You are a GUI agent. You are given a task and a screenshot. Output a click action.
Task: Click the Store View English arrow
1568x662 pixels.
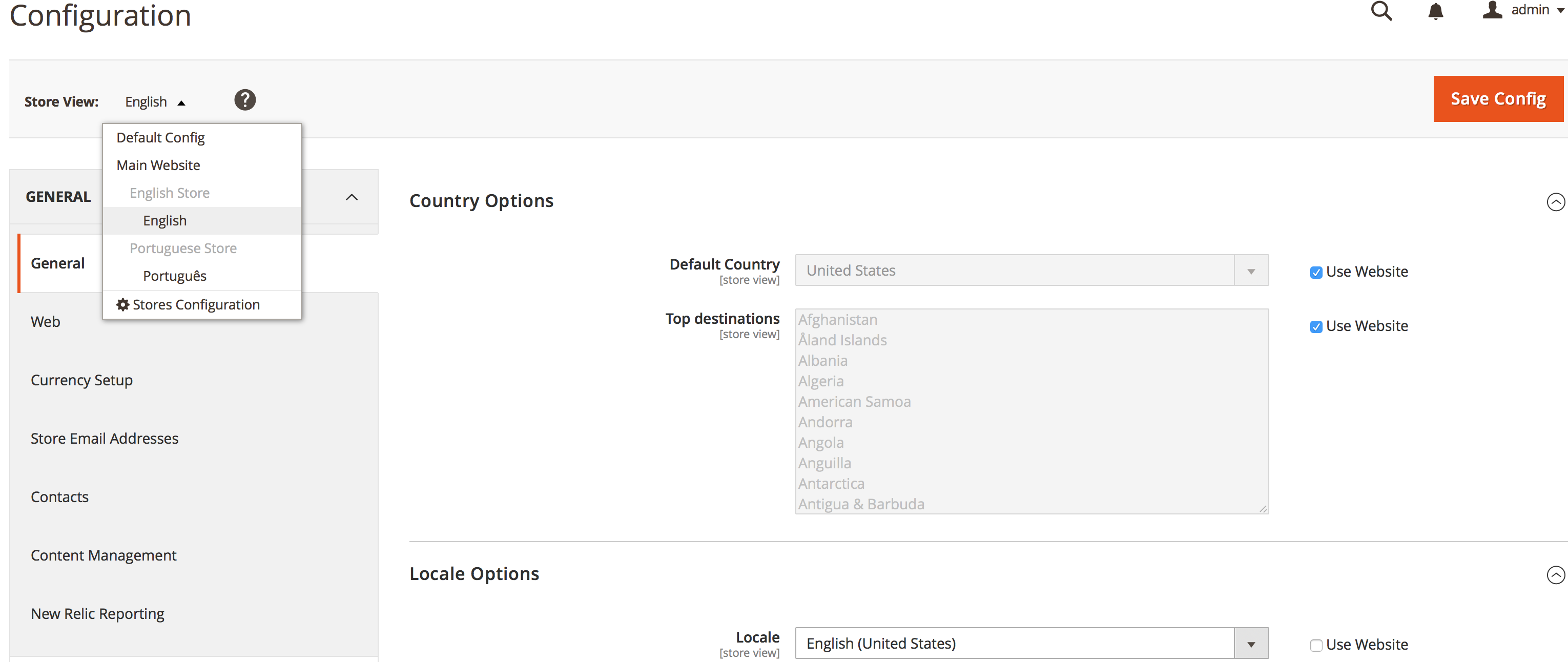coord(181,103)
